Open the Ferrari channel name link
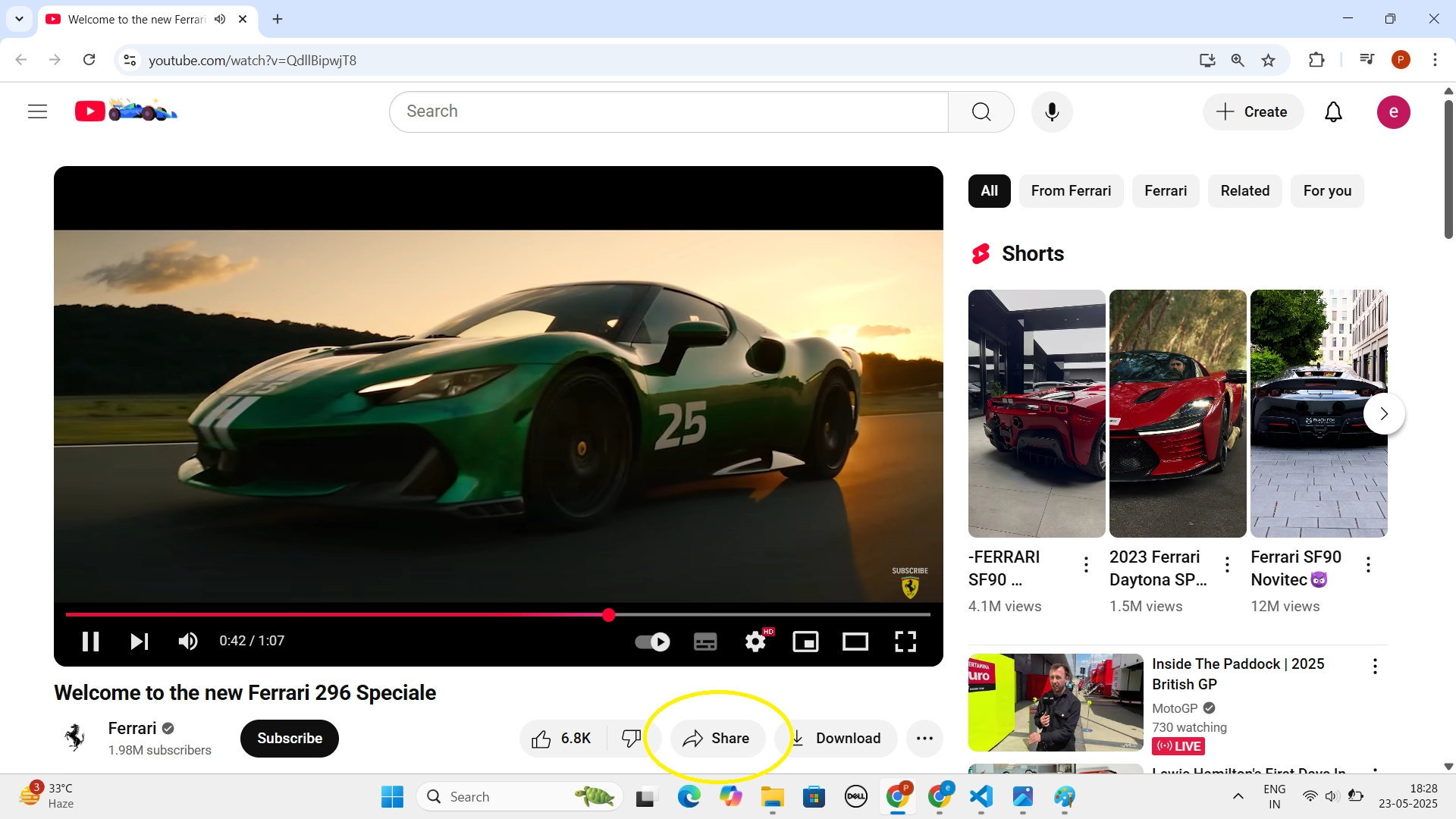 tap(132, 729)
